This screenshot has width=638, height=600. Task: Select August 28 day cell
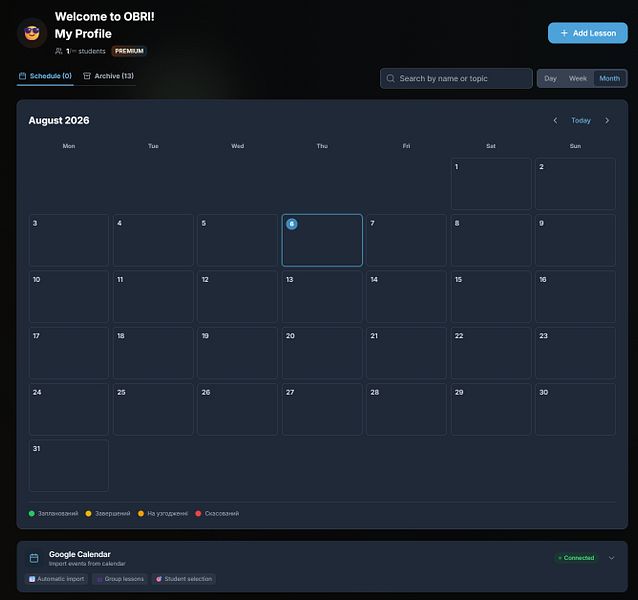tap(406, 409)
